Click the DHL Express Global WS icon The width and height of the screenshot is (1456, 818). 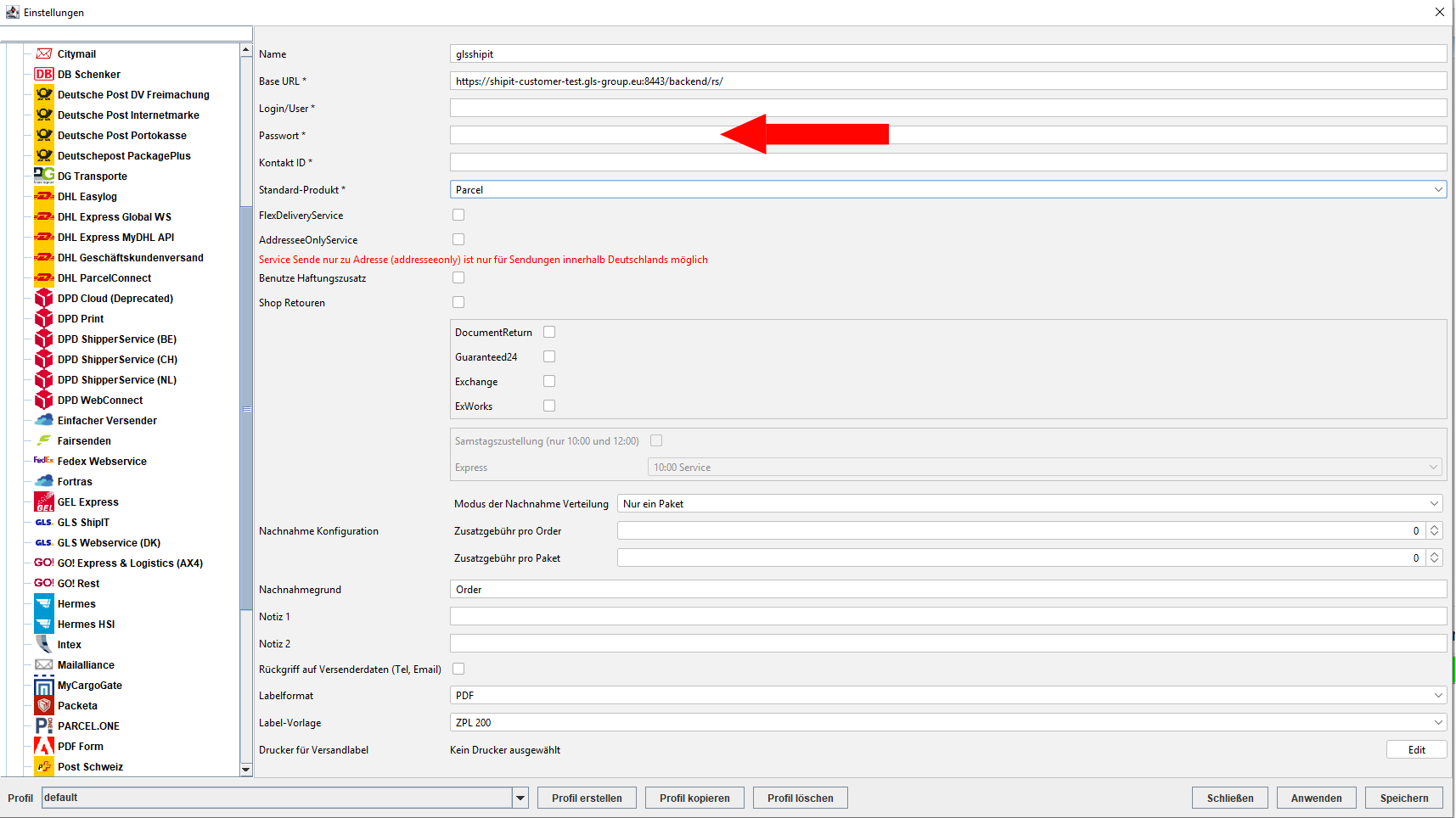click(44, 216)
